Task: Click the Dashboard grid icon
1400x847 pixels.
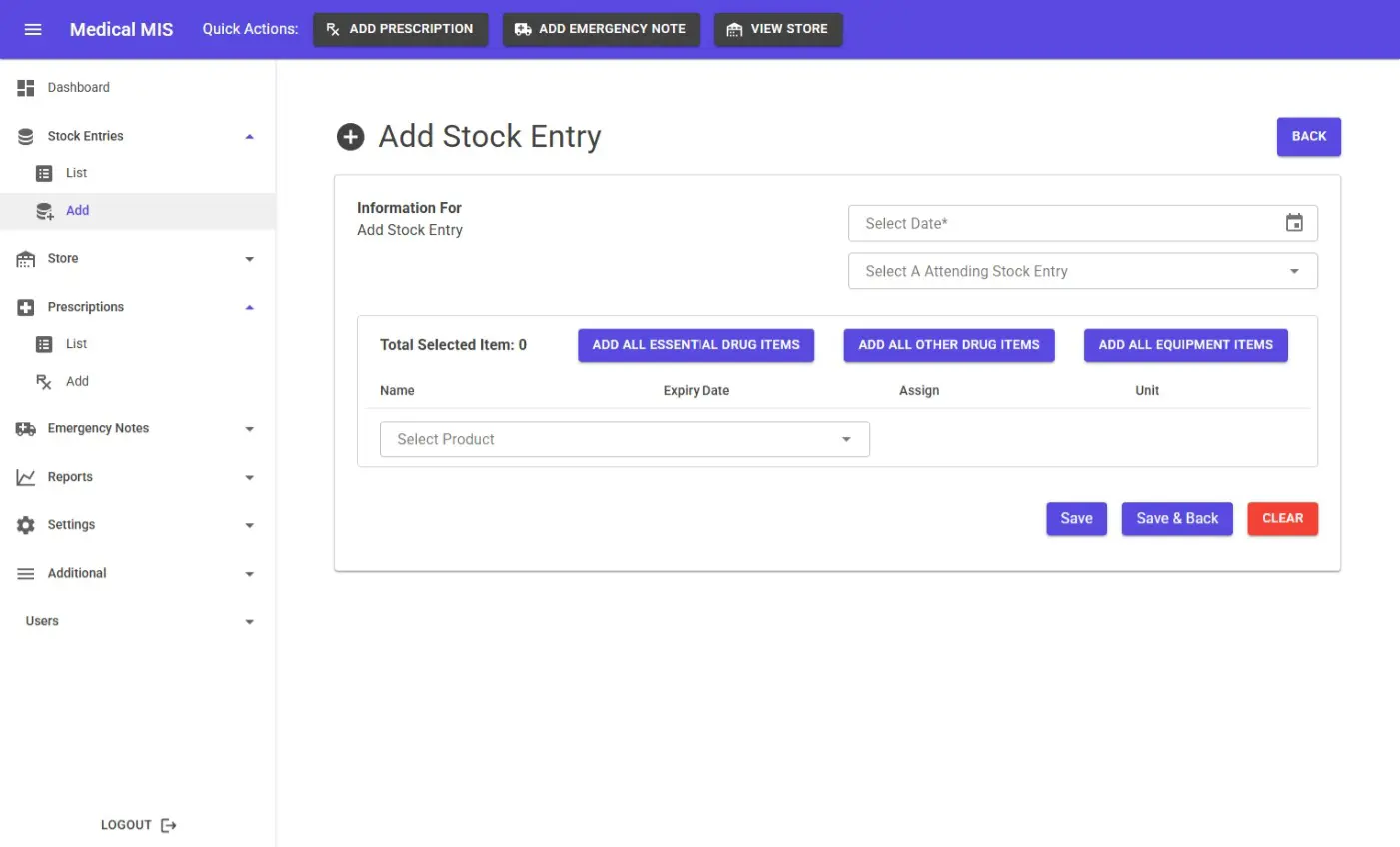Action: pyautogui.click(x=26, y=88)
